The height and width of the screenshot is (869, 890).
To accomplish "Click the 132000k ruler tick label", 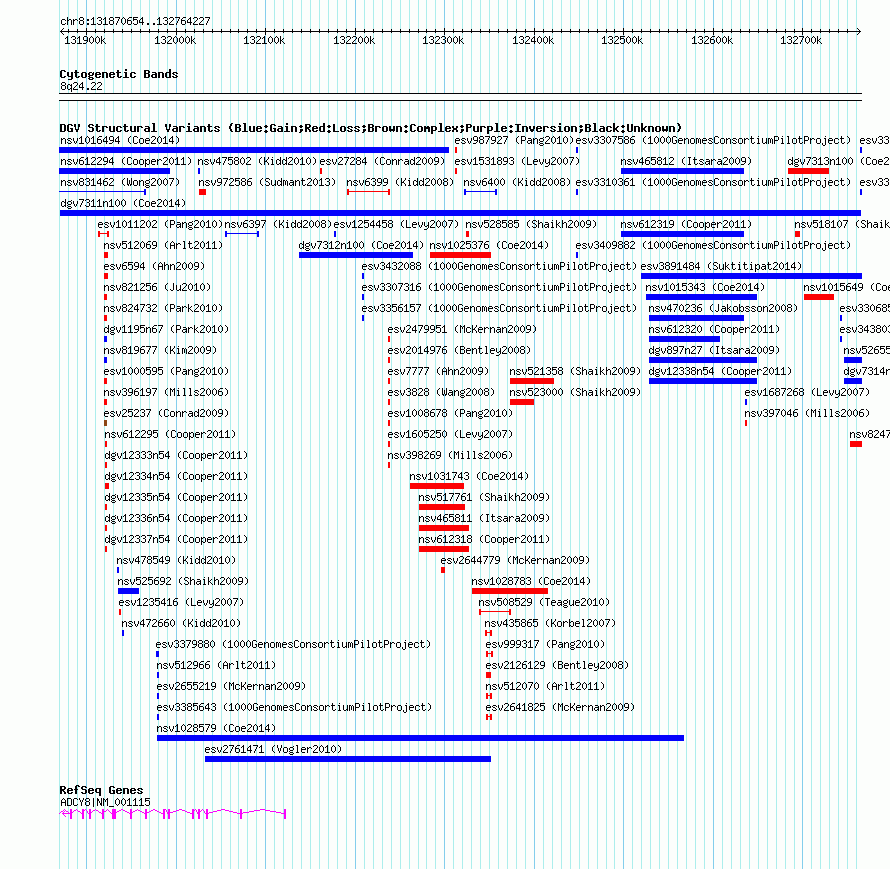I will click(x=175, y=40).
